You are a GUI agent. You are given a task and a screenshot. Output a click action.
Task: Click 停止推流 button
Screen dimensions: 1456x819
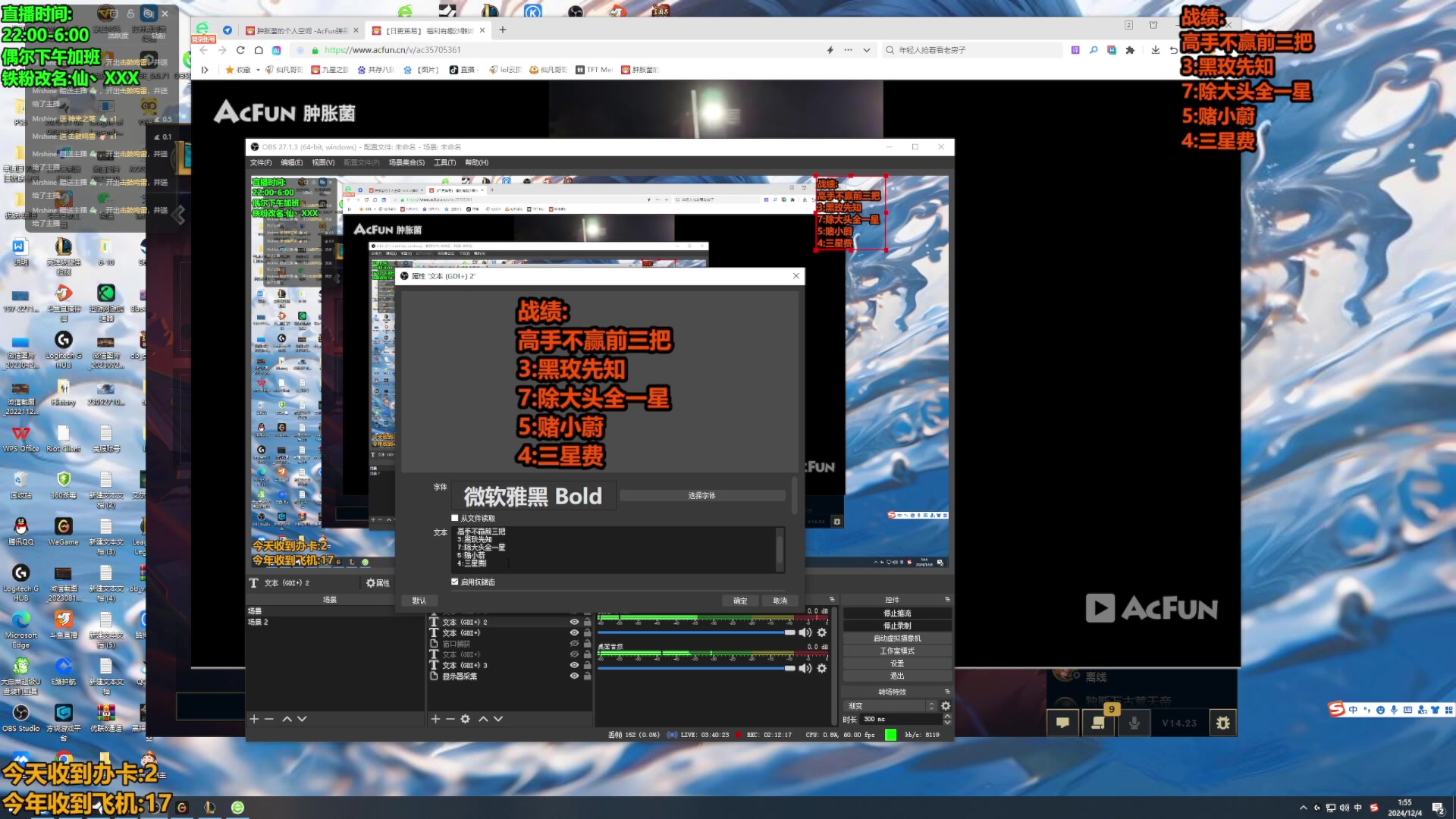pos(897,613)
